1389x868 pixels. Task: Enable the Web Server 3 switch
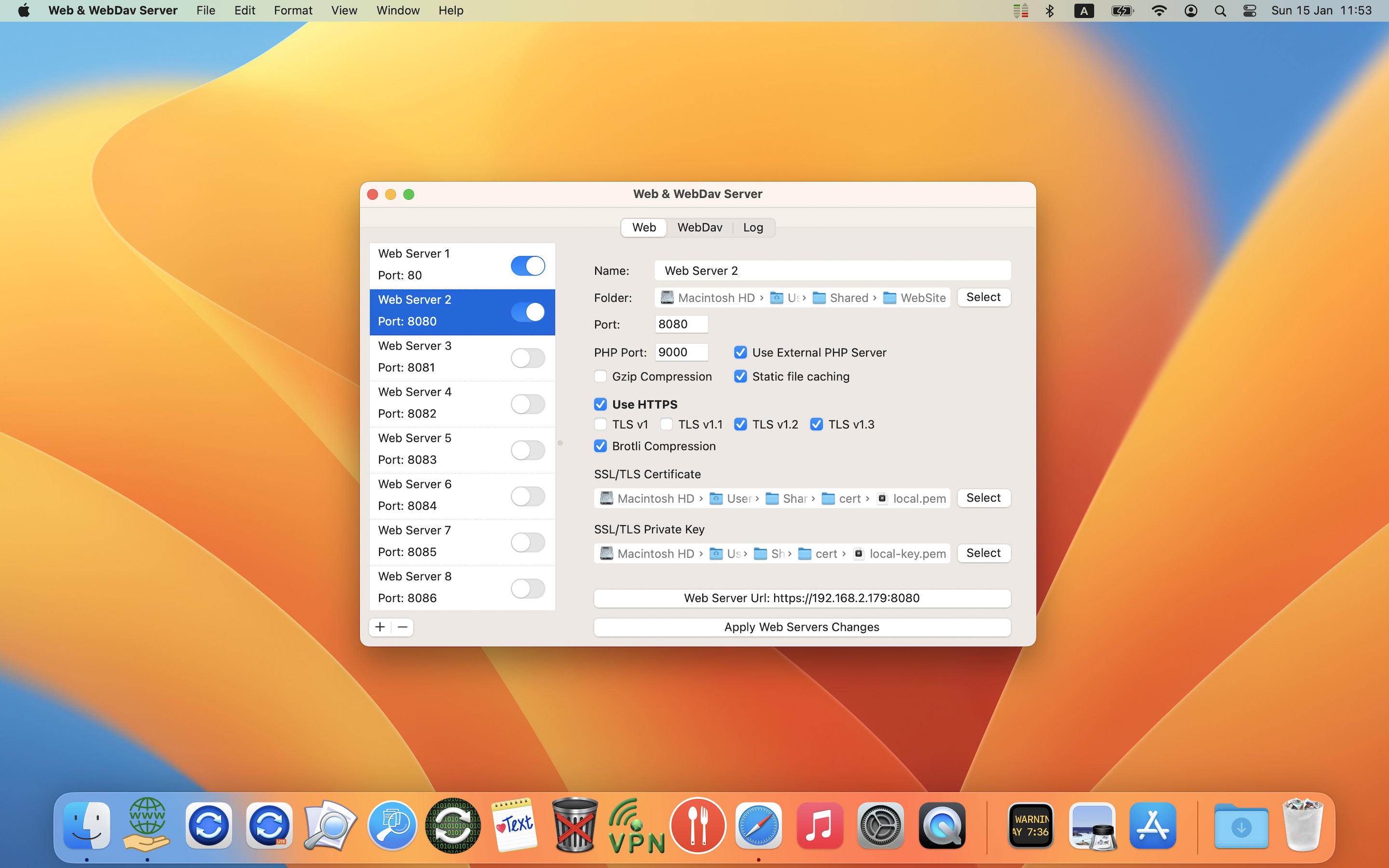click(x=528, y=358)
